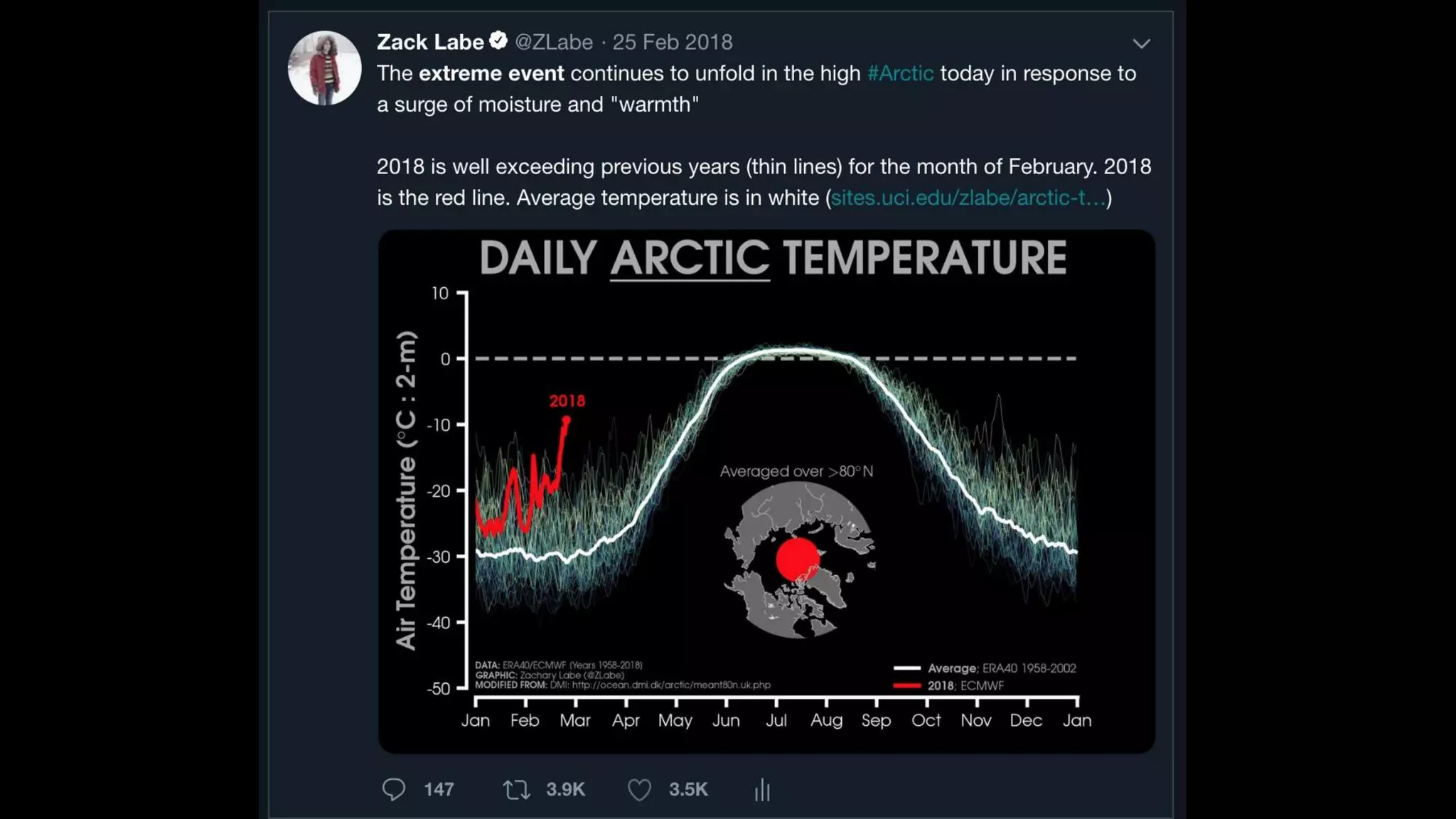The width and height of the screenshot is (1456, 819).
Task: Click the Zack Labe display name
Action: tap(430, 42)
